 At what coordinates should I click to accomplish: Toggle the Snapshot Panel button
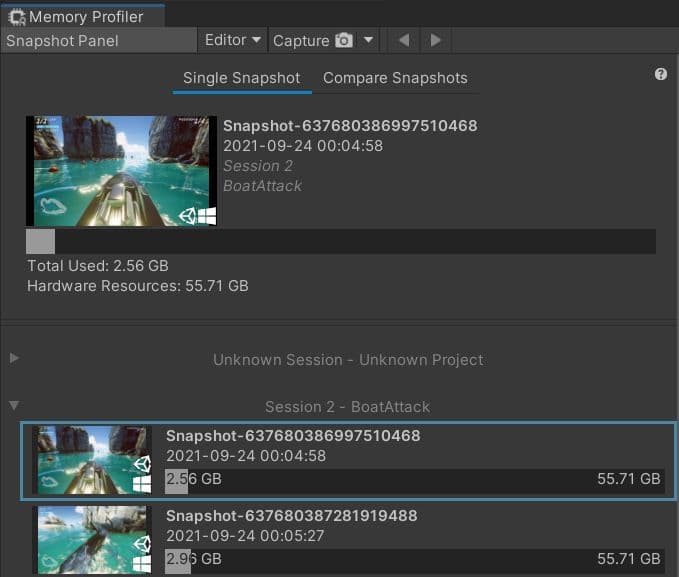coord(98,41)
